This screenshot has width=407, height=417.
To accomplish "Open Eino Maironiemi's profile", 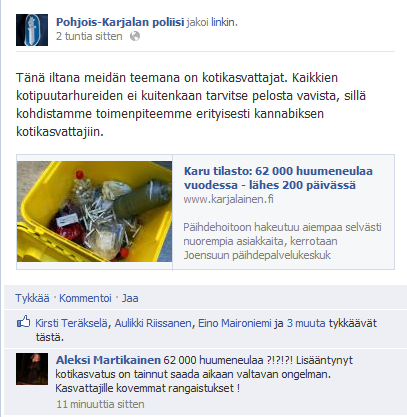I will (x=235, y=323).
